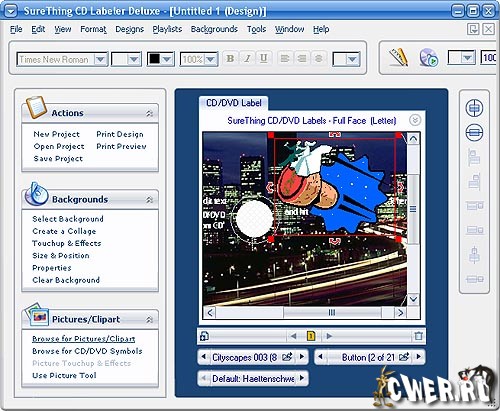Open the dropdown after alignment buttons
Image resolution: width=500 pixels, height=411 pixels.
[353, 59]
